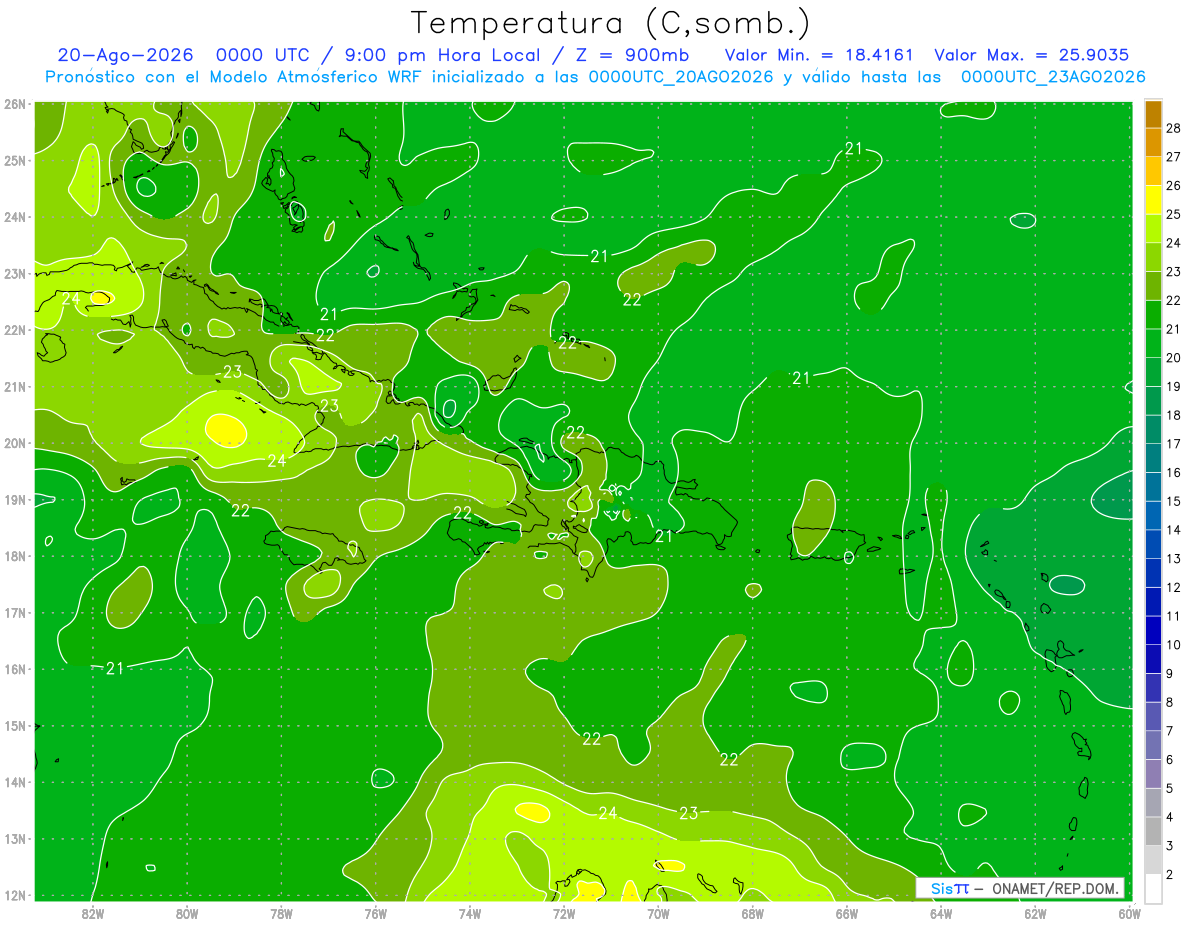Pick legend color band between 27 and 28
The image size is (1200, 927).
[1153, 142]
